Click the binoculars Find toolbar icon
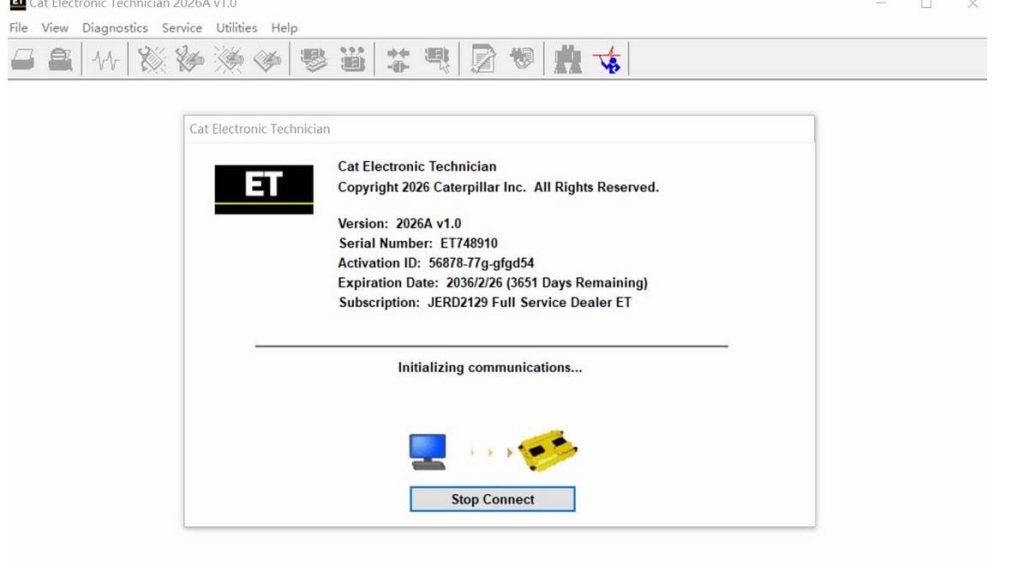 point(568,59)
